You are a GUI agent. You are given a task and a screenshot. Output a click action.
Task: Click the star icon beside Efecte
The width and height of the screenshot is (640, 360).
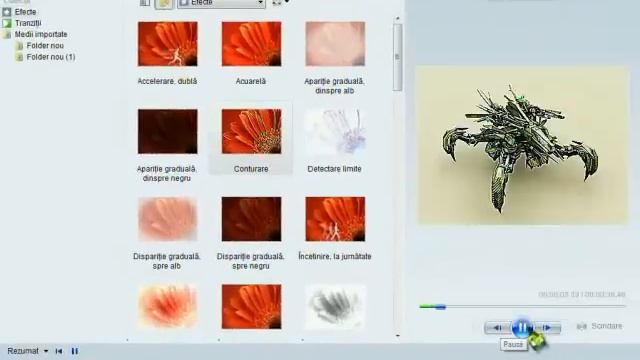click(7, 12)
